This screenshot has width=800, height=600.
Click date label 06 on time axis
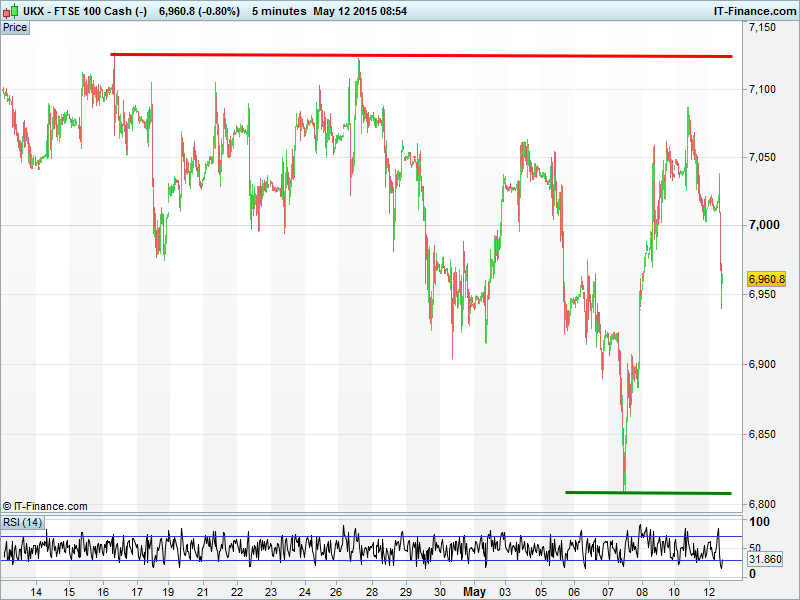point(574,592)
